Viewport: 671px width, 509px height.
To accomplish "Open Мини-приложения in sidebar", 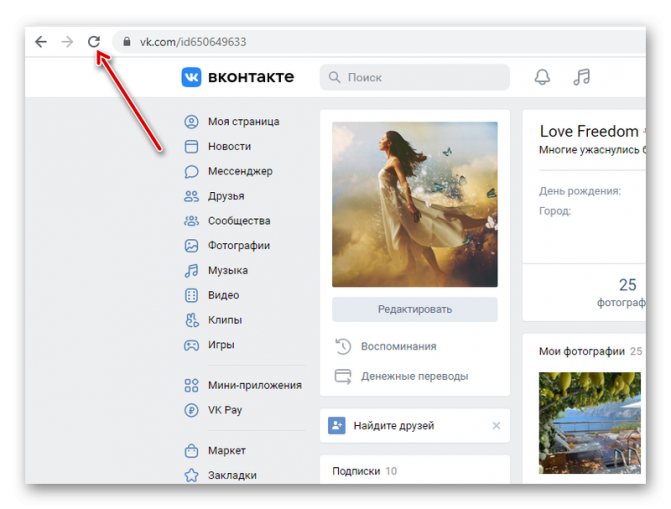I will click(x=254, y=385).
